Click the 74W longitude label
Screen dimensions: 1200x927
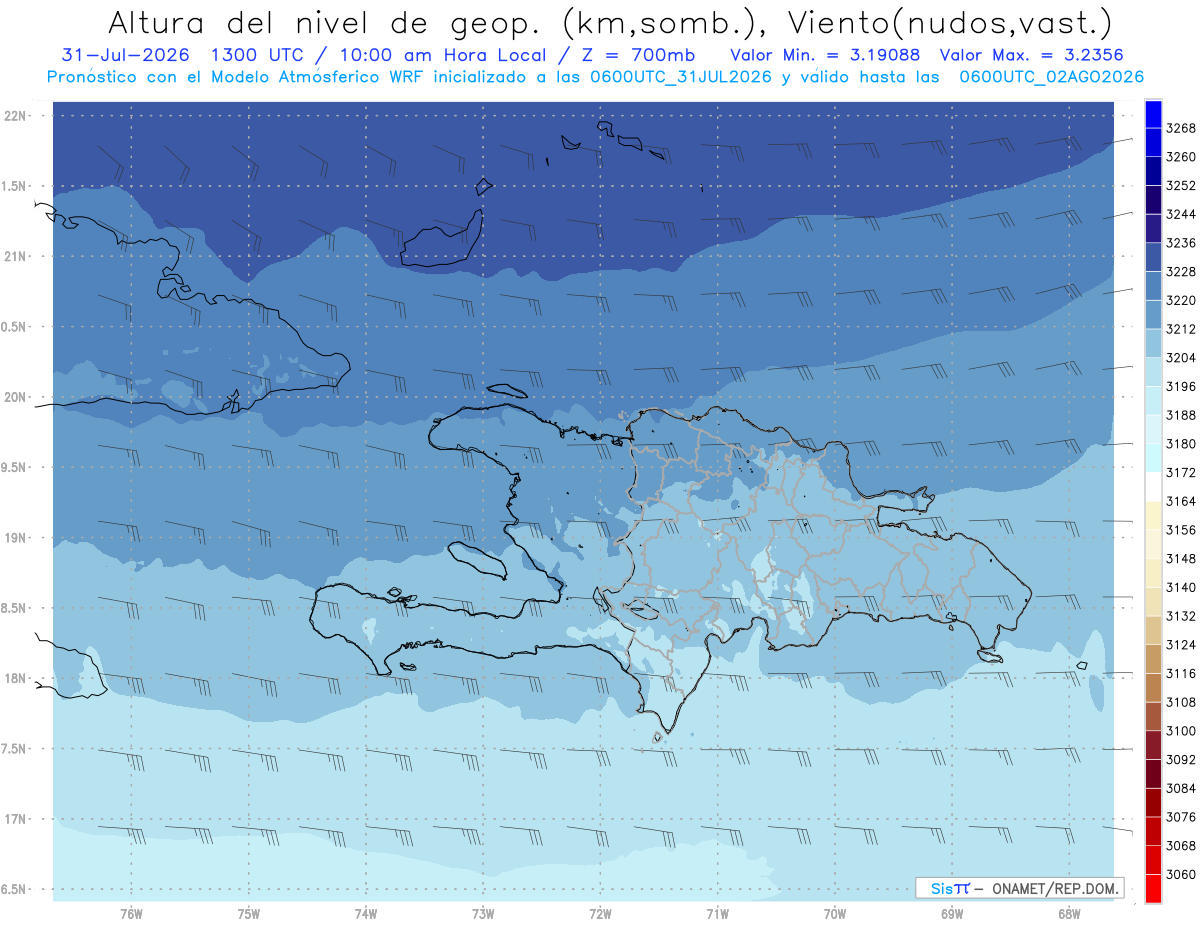[366, 913]
